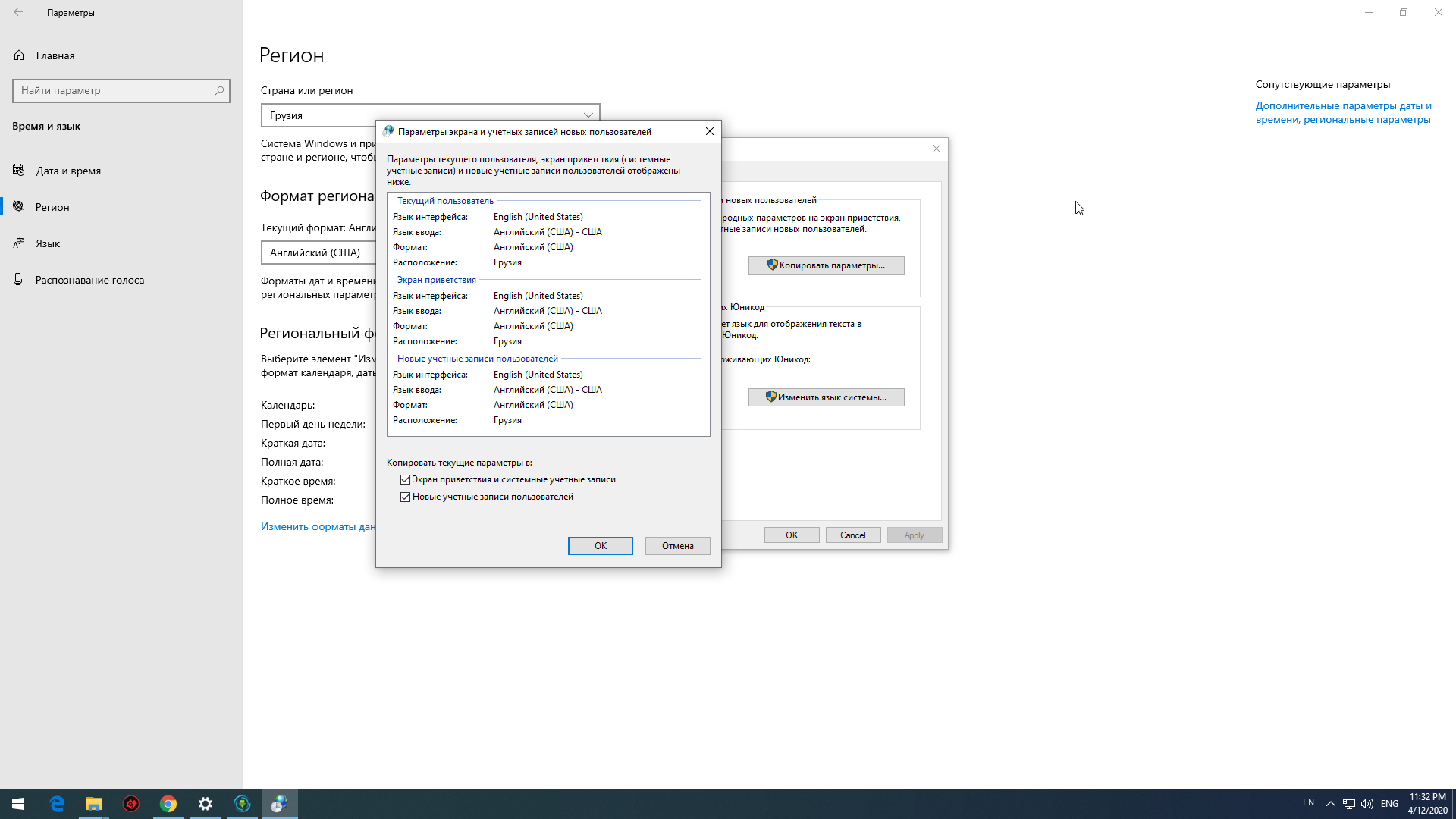
Task: Click the Find a setting search box
Action: click(x=114, y=90)
